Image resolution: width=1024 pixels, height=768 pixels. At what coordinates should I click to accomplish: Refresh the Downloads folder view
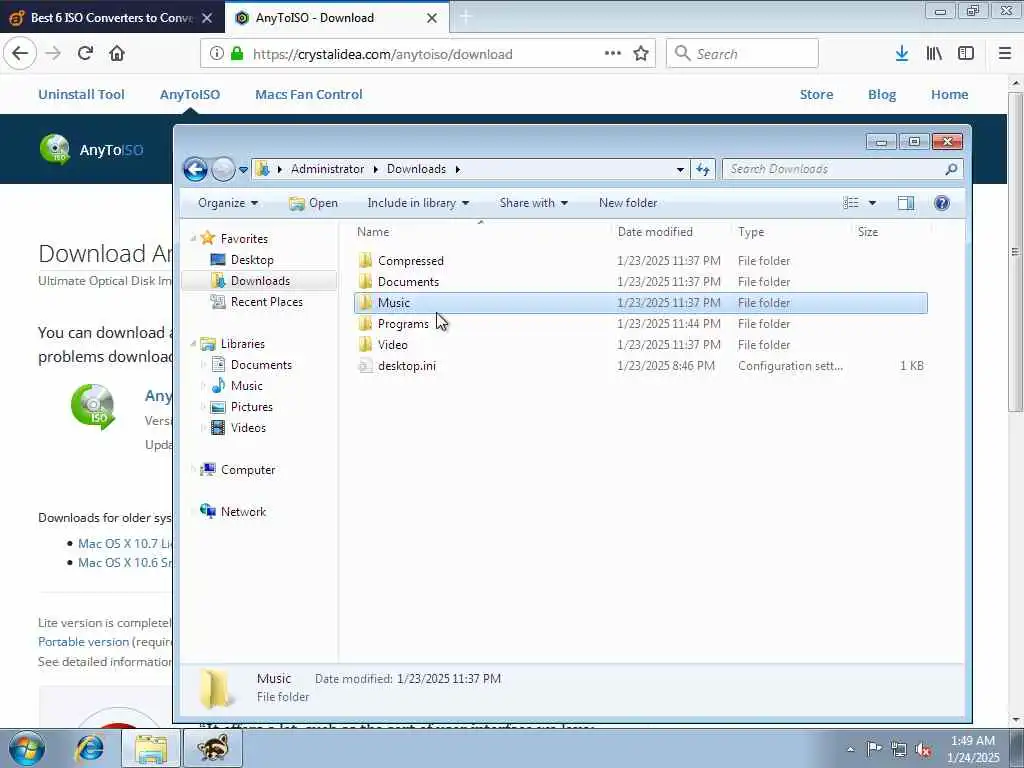coord(703,169)
